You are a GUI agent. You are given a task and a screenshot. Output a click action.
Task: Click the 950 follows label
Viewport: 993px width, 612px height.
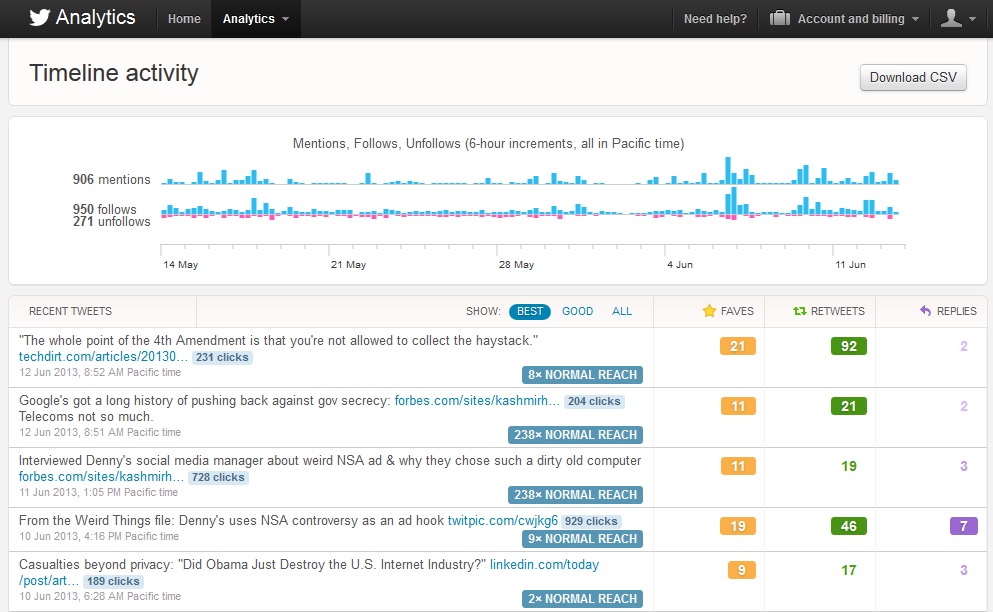104,209
